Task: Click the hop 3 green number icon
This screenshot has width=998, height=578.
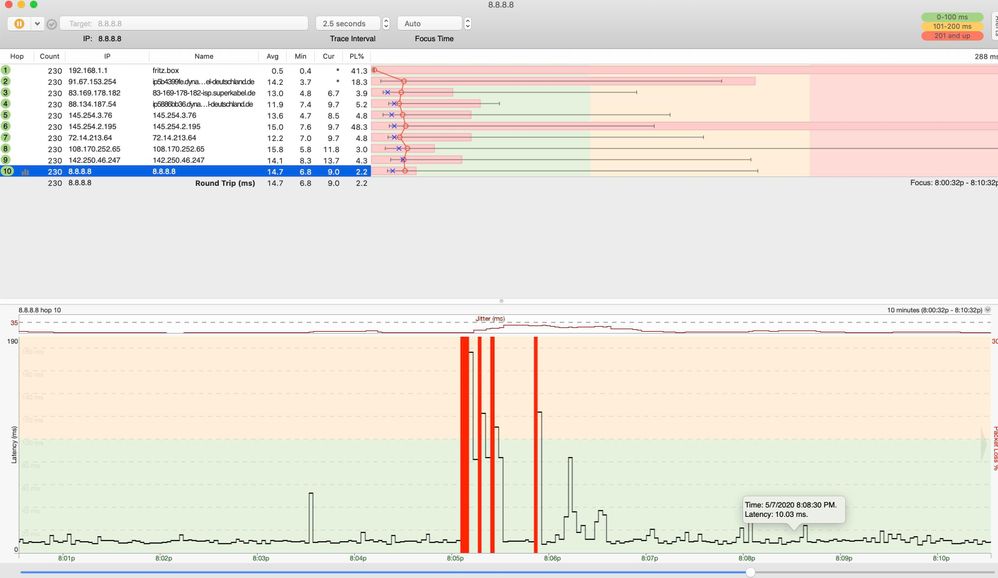Action: click(x=6, y=92)
